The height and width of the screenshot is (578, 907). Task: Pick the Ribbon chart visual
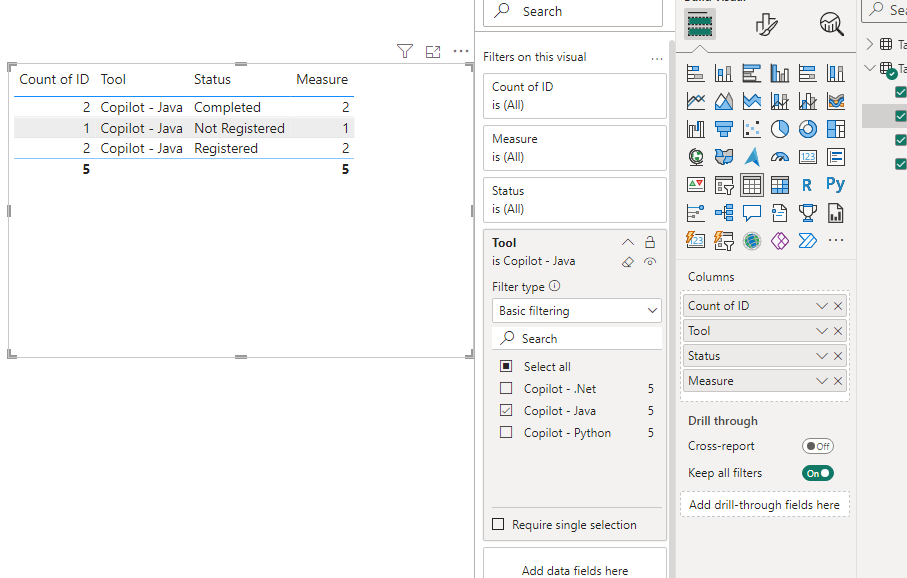click(x=836, y=101)
